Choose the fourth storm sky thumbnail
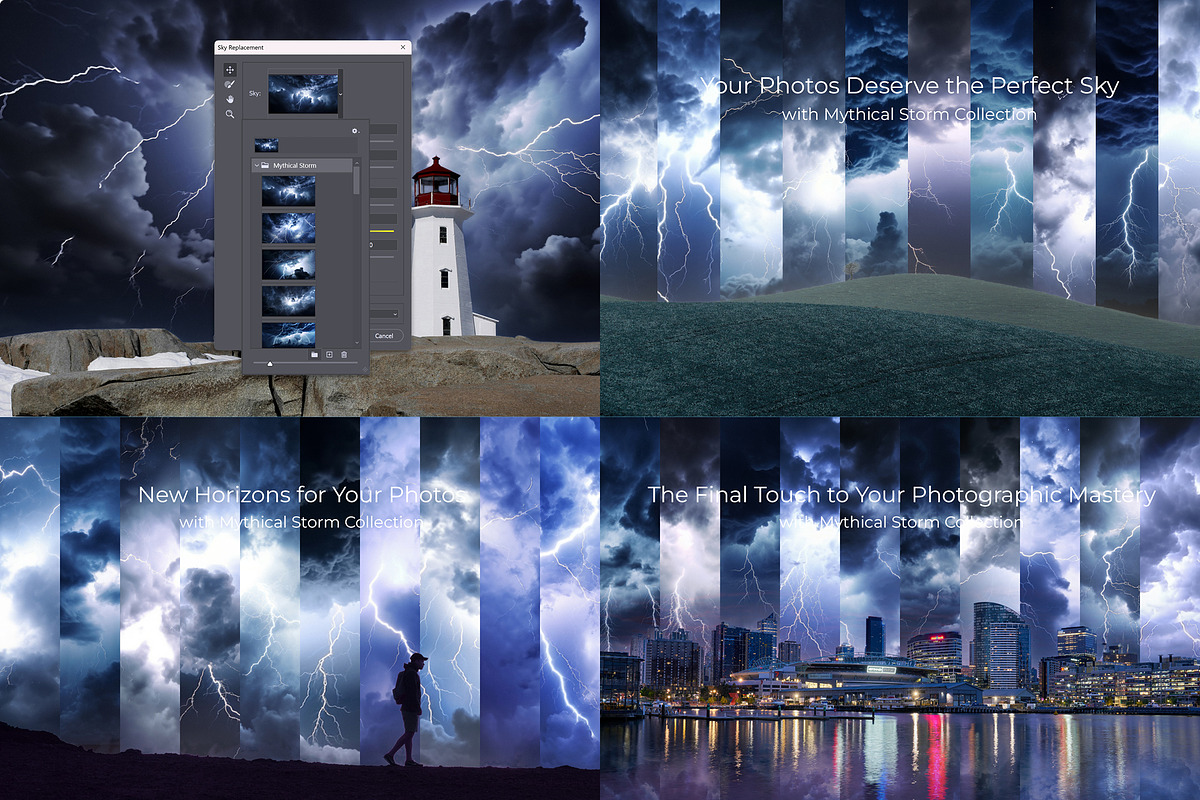Screen dimensions: 1200x800 289,301
